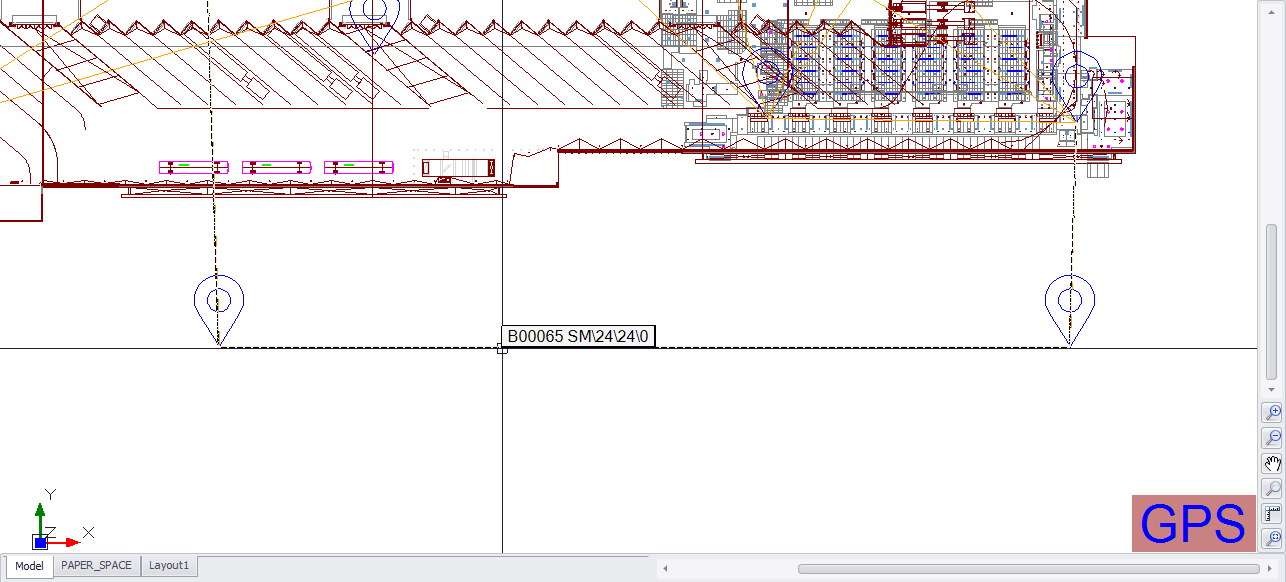This screenshot has width=1286, height=582.
Task: Click the GPS button
Action: [x=1193, y=523]
